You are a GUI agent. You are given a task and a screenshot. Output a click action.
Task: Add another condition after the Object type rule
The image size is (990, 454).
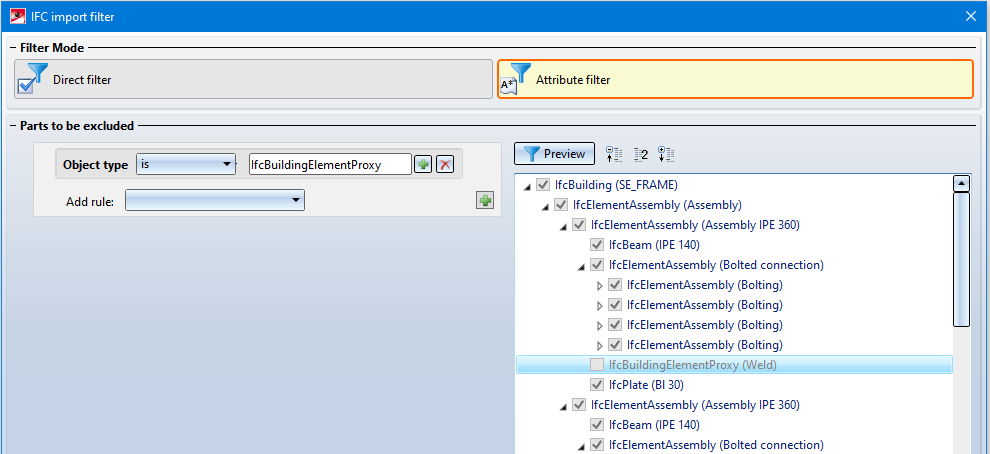coord(422,165)
